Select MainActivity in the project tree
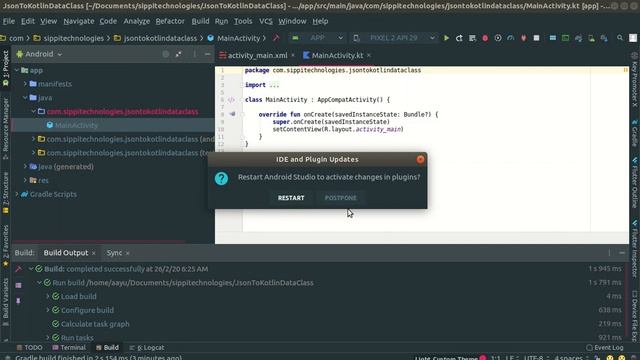This screenshot has width=640, height=360. (76, 125)
